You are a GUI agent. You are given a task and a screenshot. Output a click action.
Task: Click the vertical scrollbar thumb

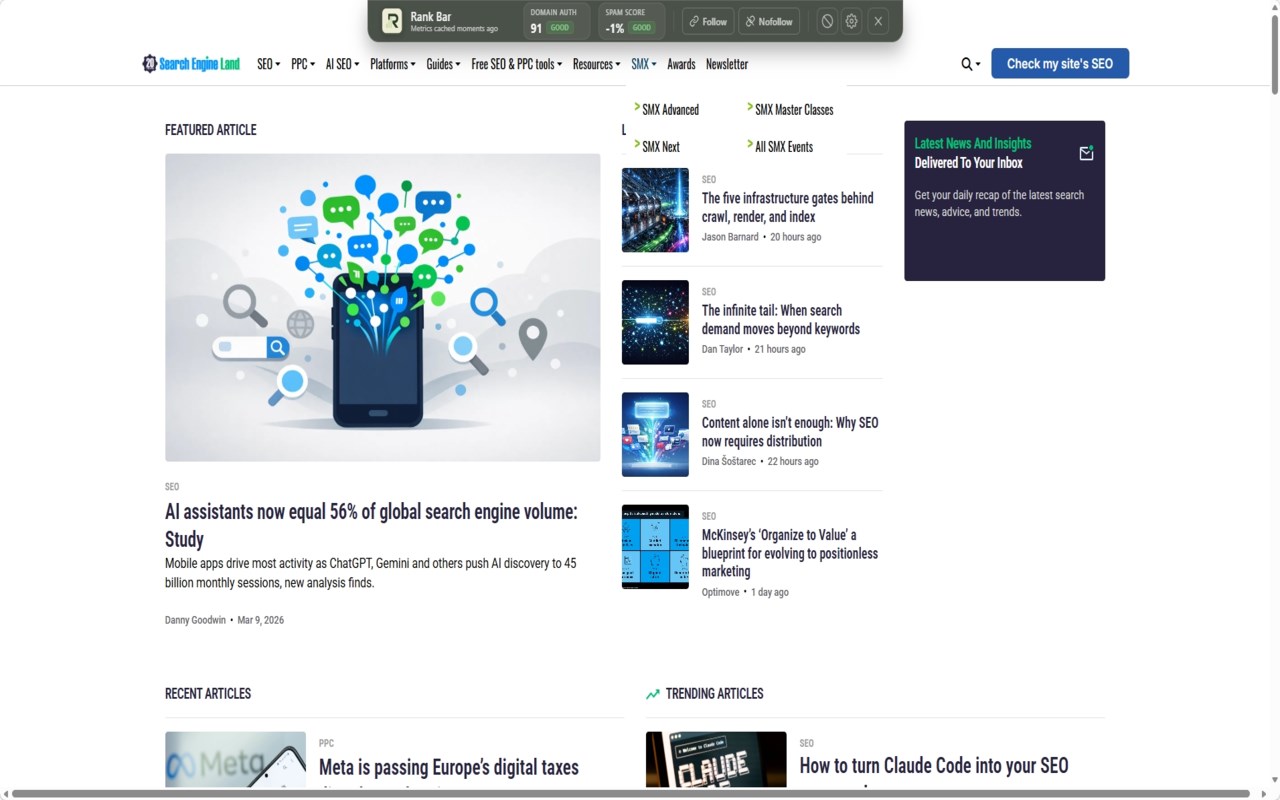1274,55
